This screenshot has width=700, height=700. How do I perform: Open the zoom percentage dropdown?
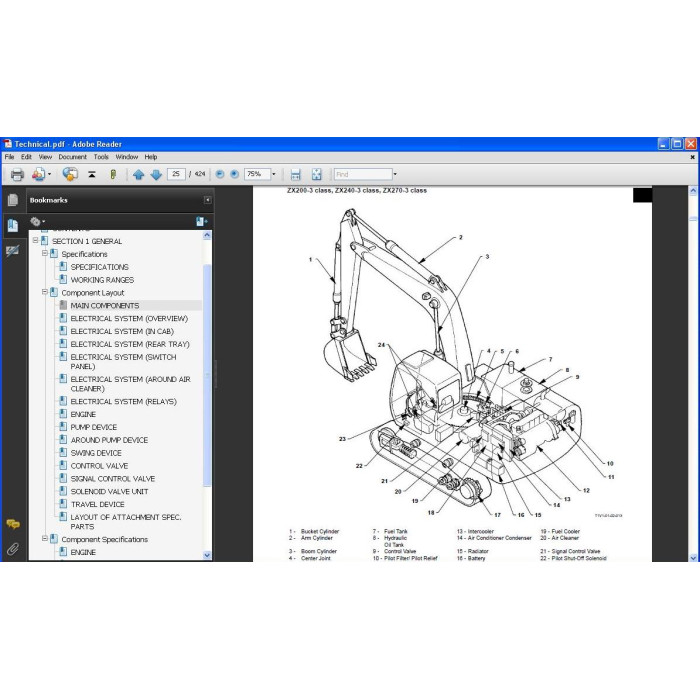tap(274, 174)
